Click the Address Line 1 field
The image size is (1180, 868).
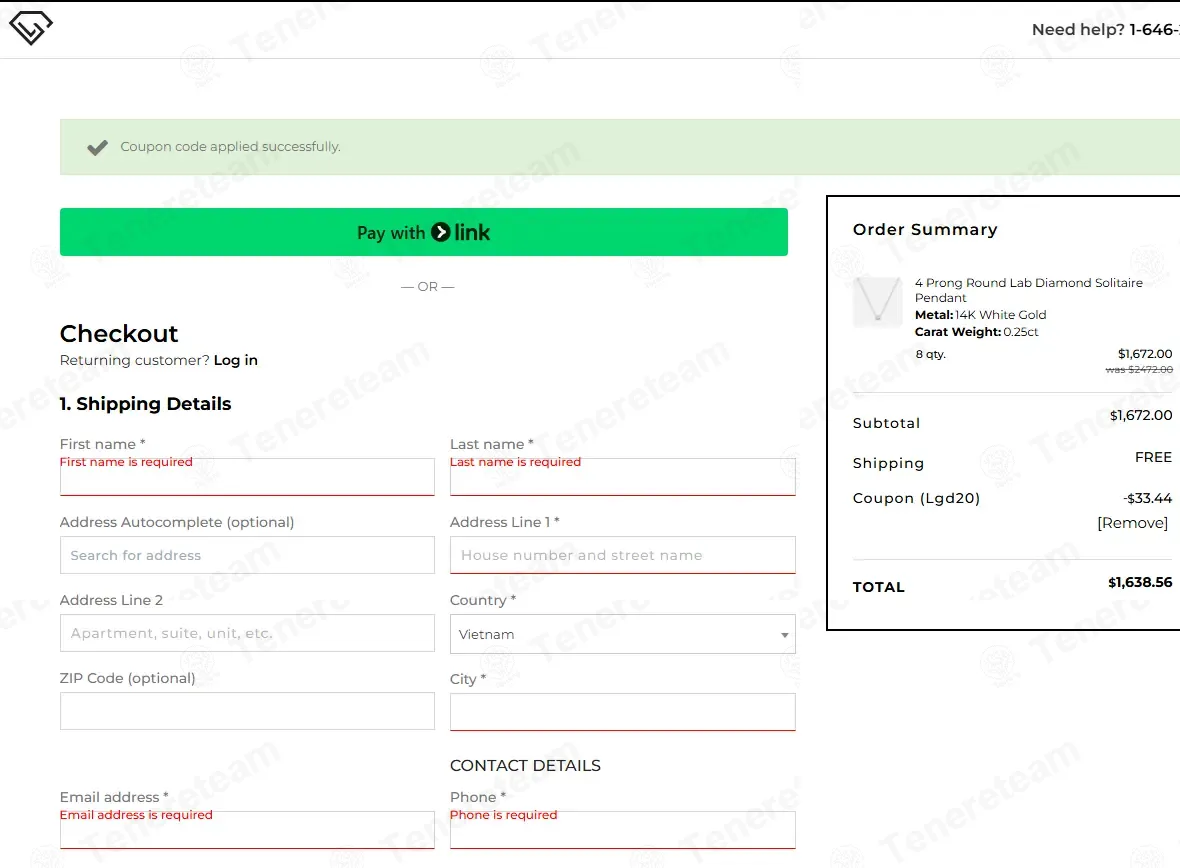pos(622,555)
